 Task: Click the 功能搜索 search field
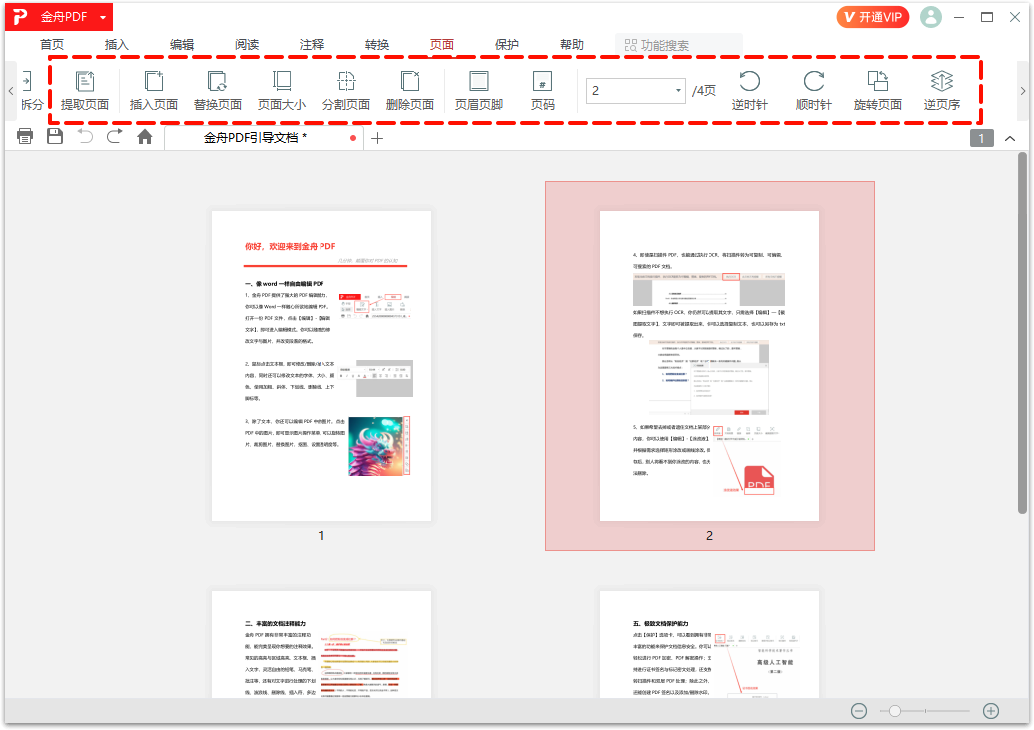tap(679, 45)
